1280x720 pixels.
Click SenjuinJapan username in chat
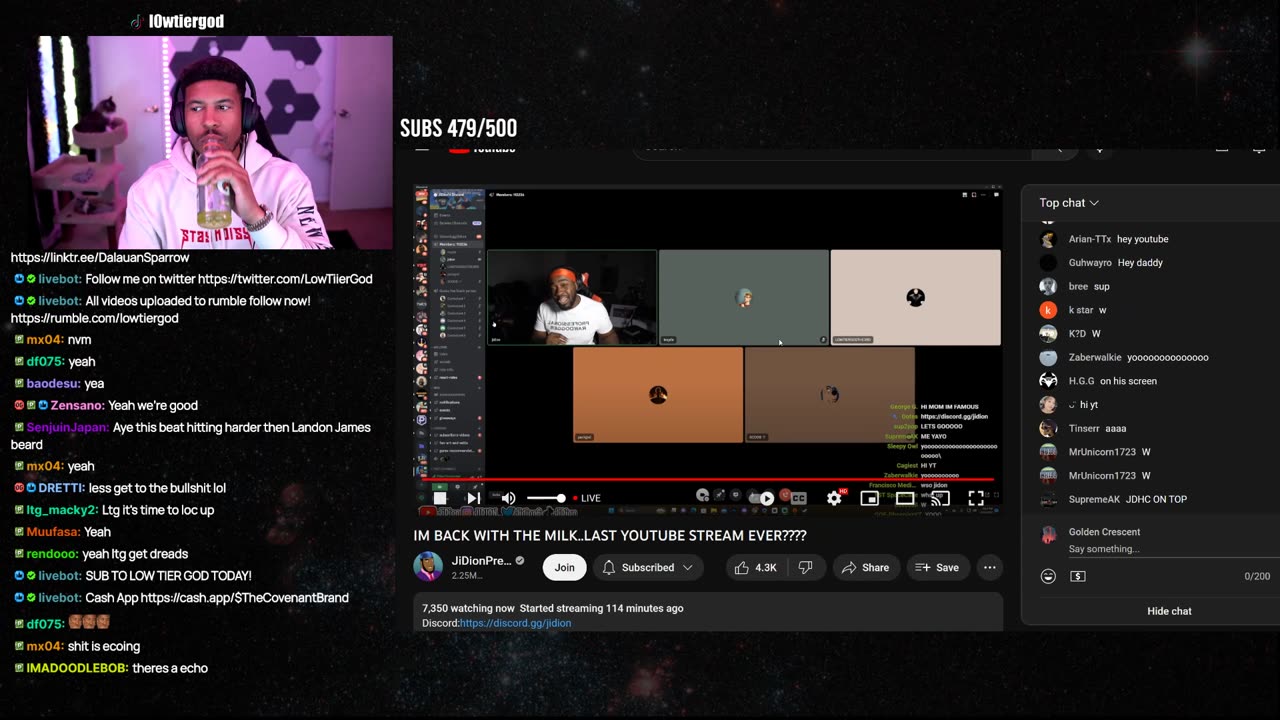[x=66, y=427]
